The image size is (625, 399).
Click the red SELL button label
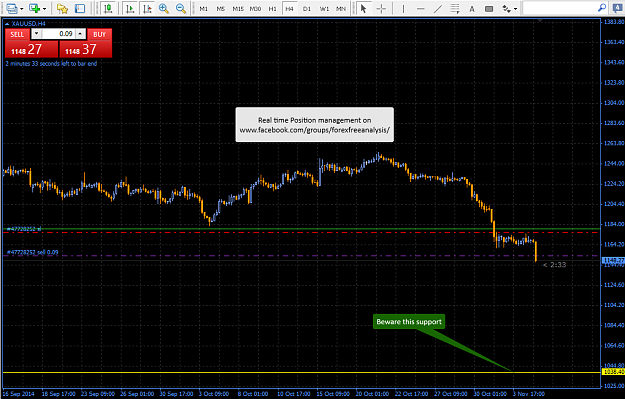17,34
